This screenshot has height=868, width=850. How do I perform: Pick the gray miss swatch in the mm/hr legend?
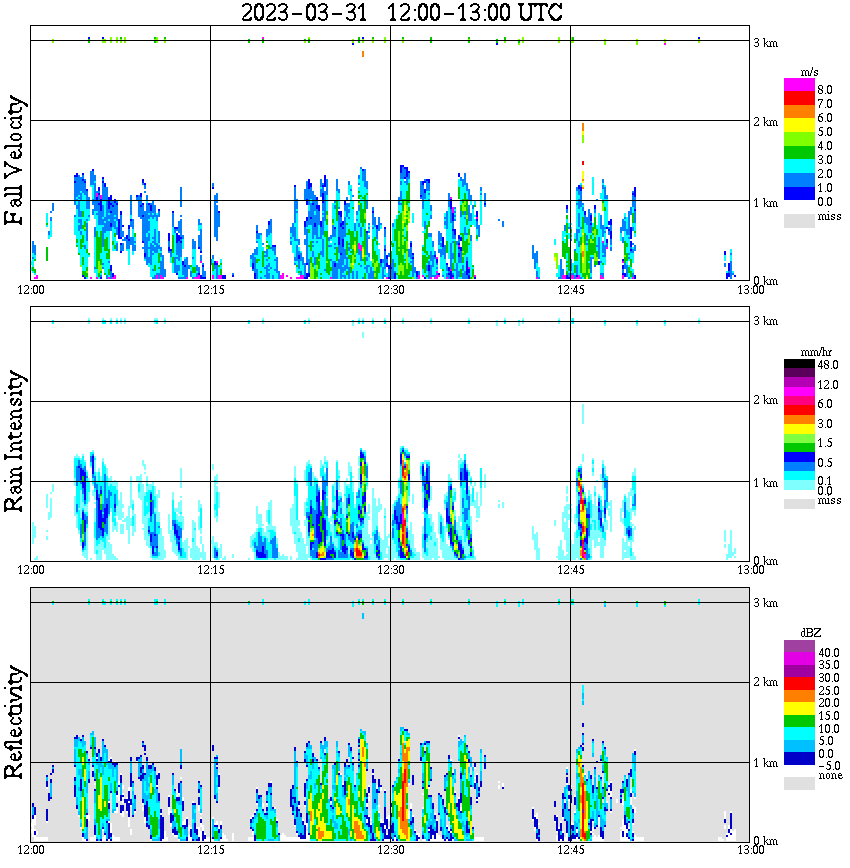point(799,503)
